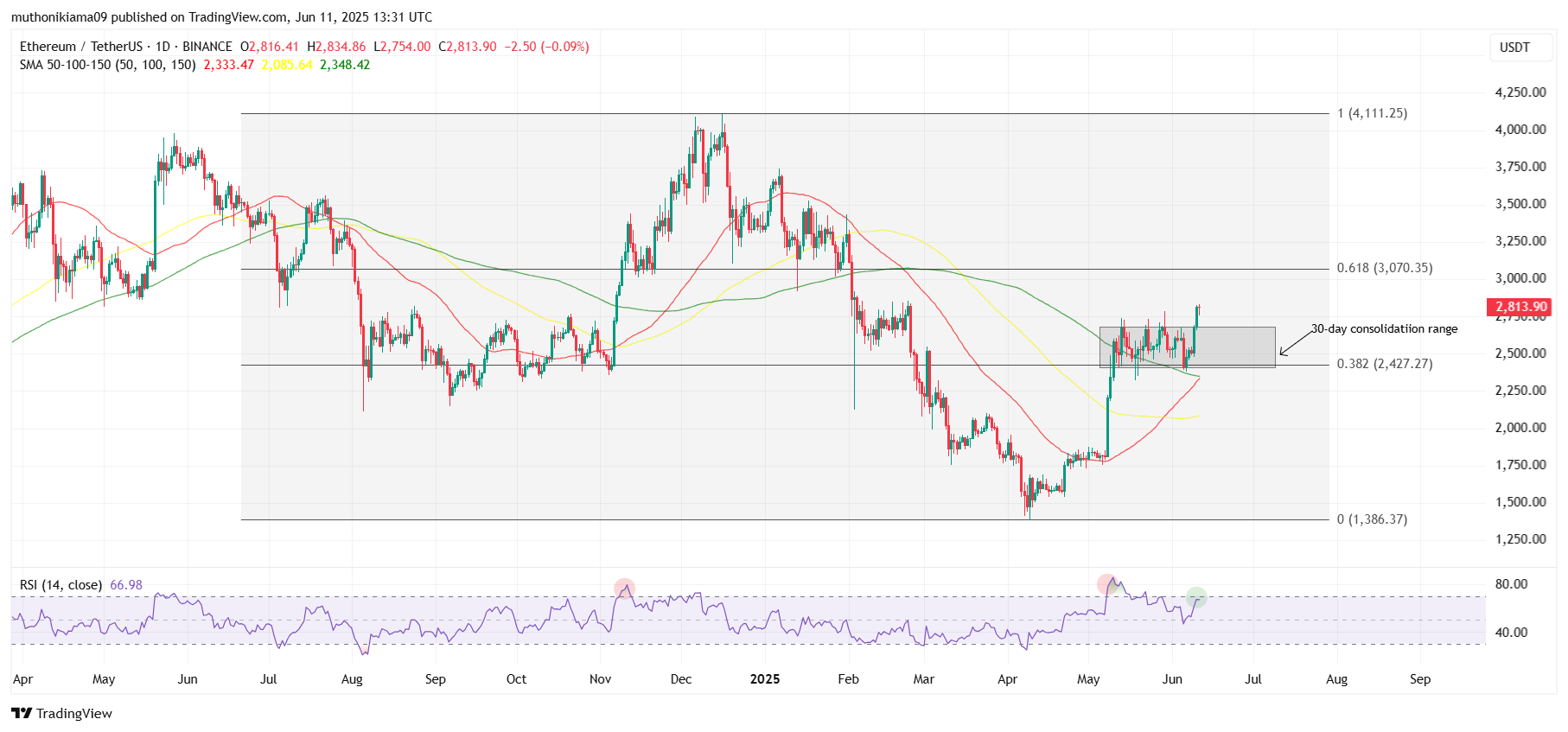Click the arrow pointing at consolidation box
The image size is (1568, 732).
pos(1296,342)
